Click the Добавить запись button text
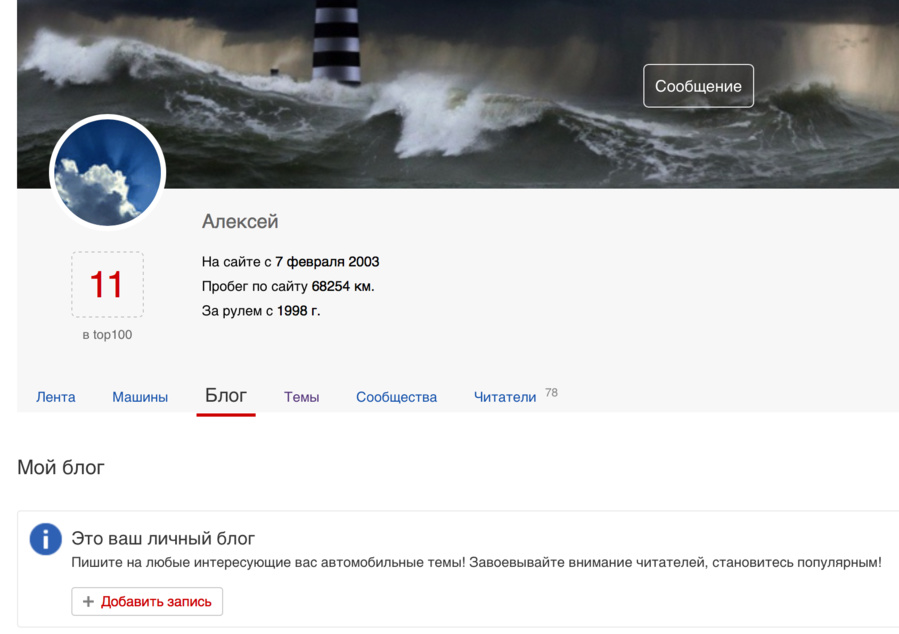 [x=156, y=601]
